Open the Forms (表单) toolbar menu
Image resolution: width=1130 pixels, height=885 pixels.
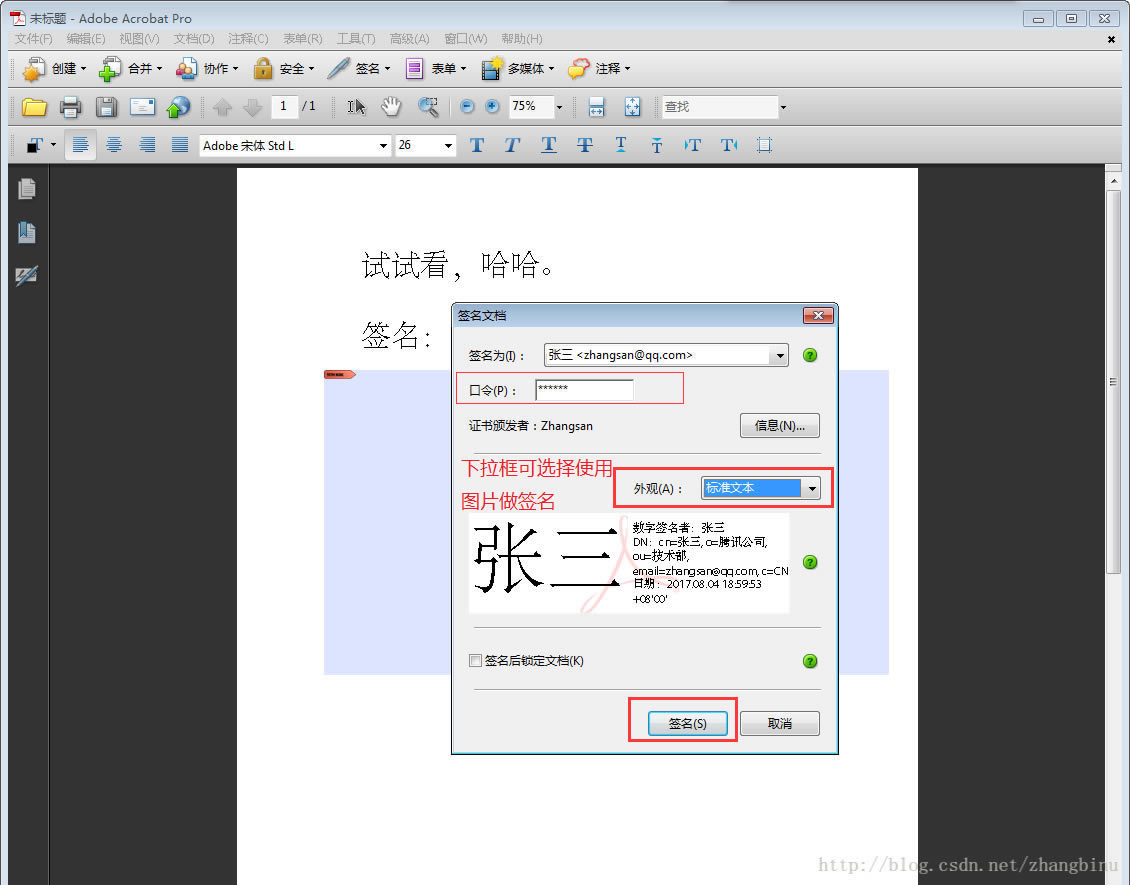click(435, 68)
